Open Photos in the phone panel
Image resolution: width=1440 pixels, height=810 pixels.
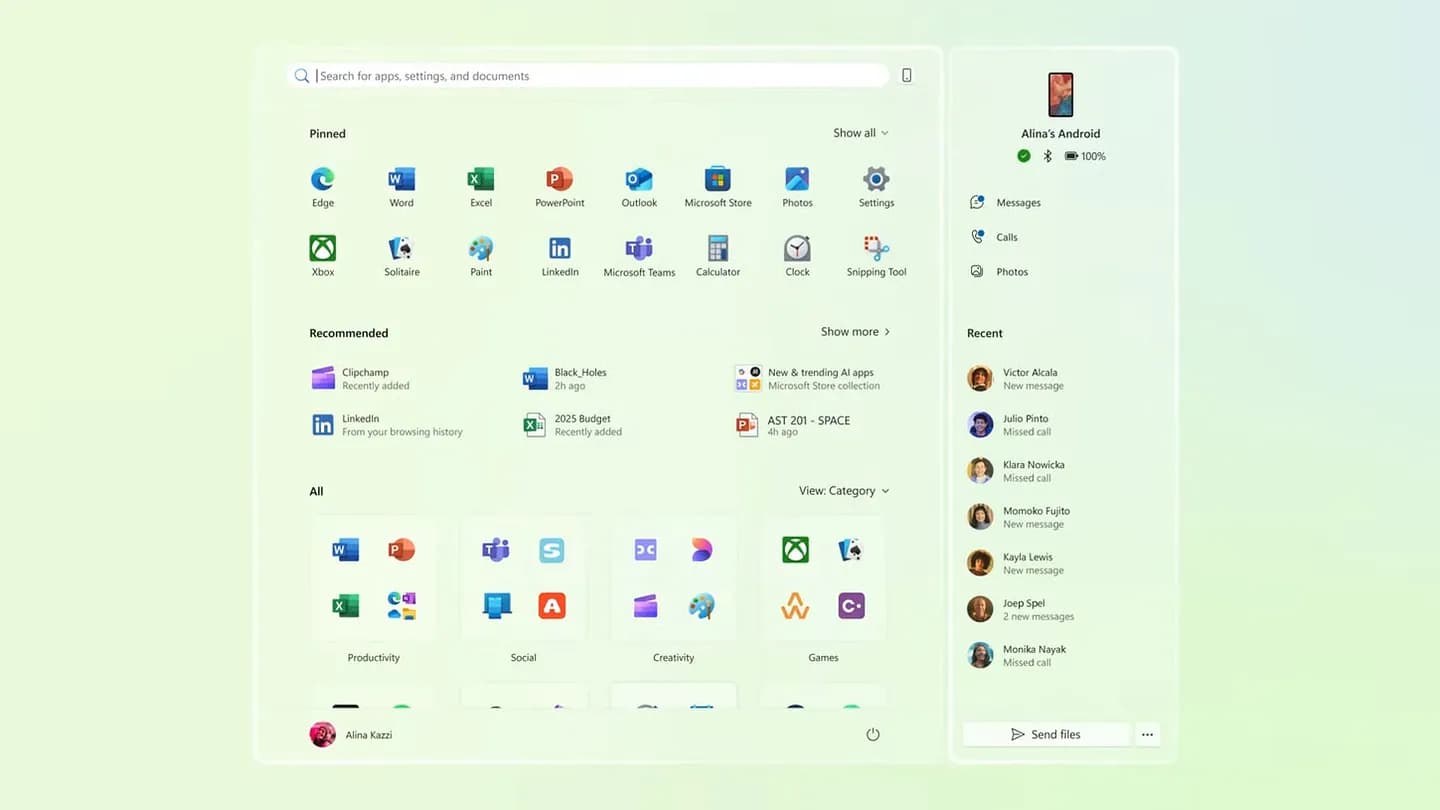(x=999, y=272)
